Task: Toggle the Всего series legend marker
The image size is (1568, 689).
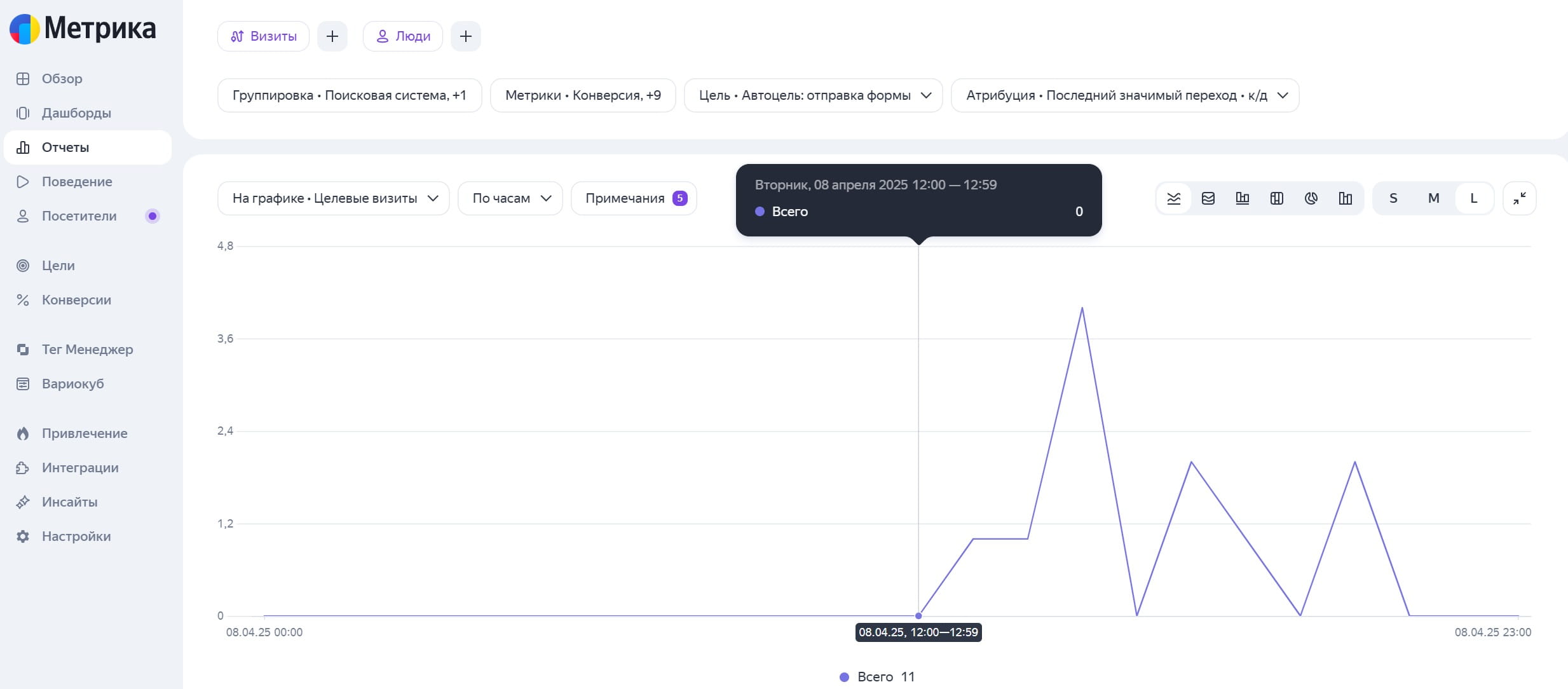Action: point(844,677)
